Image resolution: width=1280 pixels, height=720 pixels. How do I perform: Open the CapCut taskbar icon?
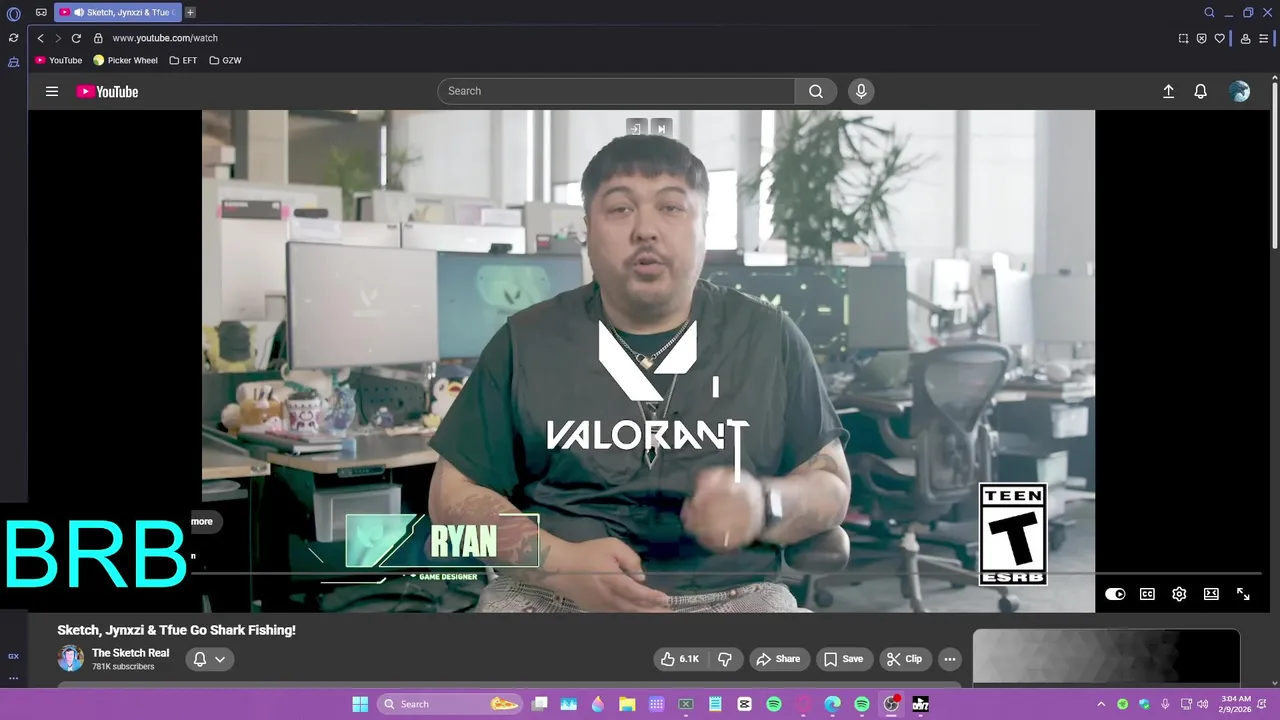(744, 704)
